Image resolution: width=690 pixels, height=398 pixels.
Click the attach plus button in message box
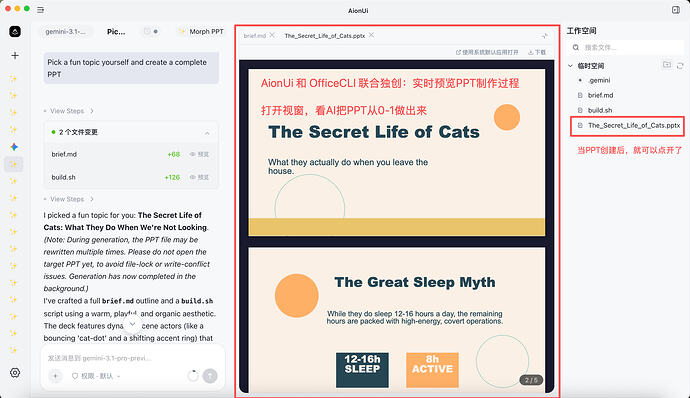click(x=55, y=376)
